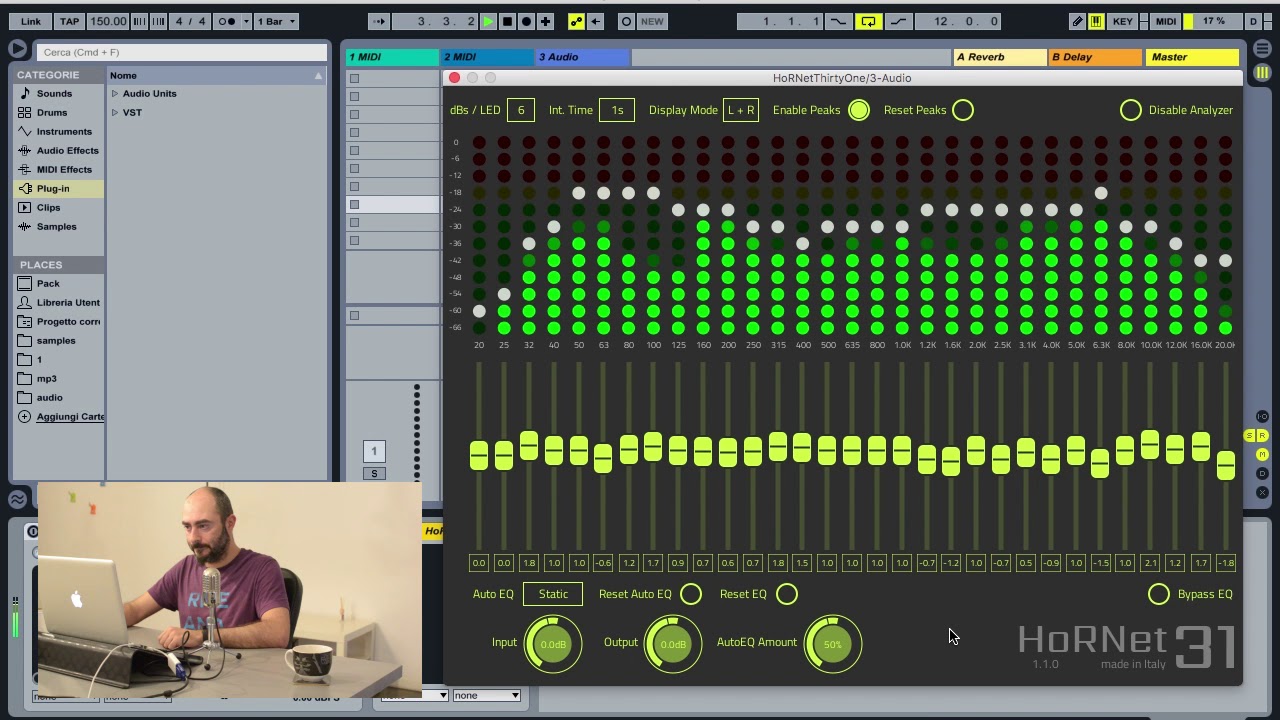Click the overdub plus button in transport
This screenshot has height=720, width=1280.
[545, 21]
